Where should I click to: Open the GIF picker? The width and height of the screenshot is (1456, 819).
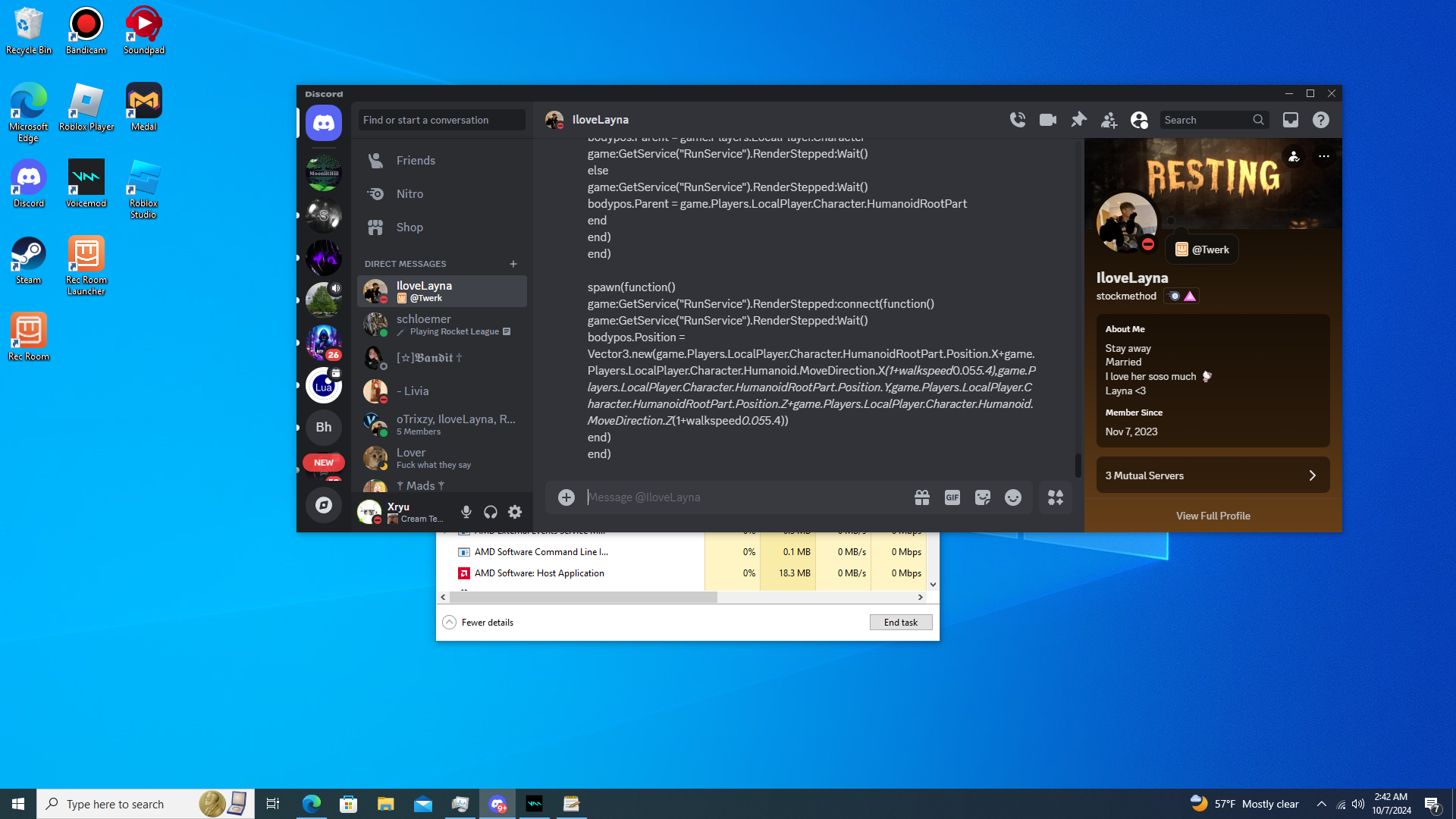coord(952,497)
